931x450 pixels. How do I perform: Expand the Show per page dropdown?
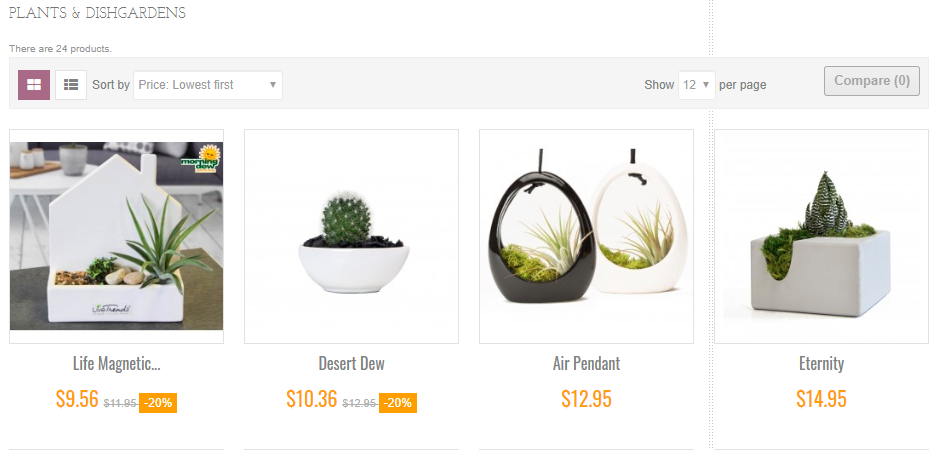(696, 85)
